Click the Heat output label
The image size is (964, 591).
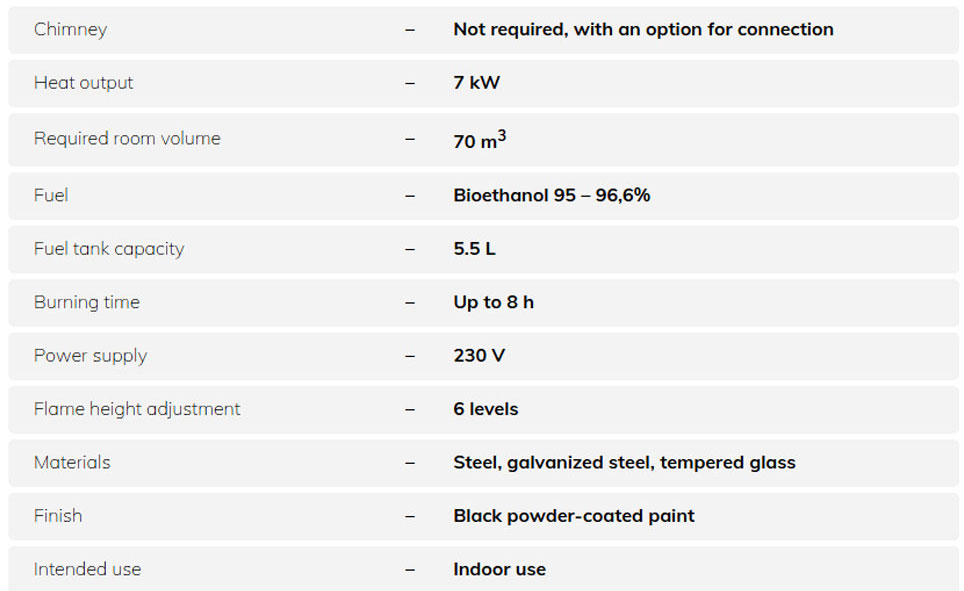pyautogui.click(x=83, y=83)
